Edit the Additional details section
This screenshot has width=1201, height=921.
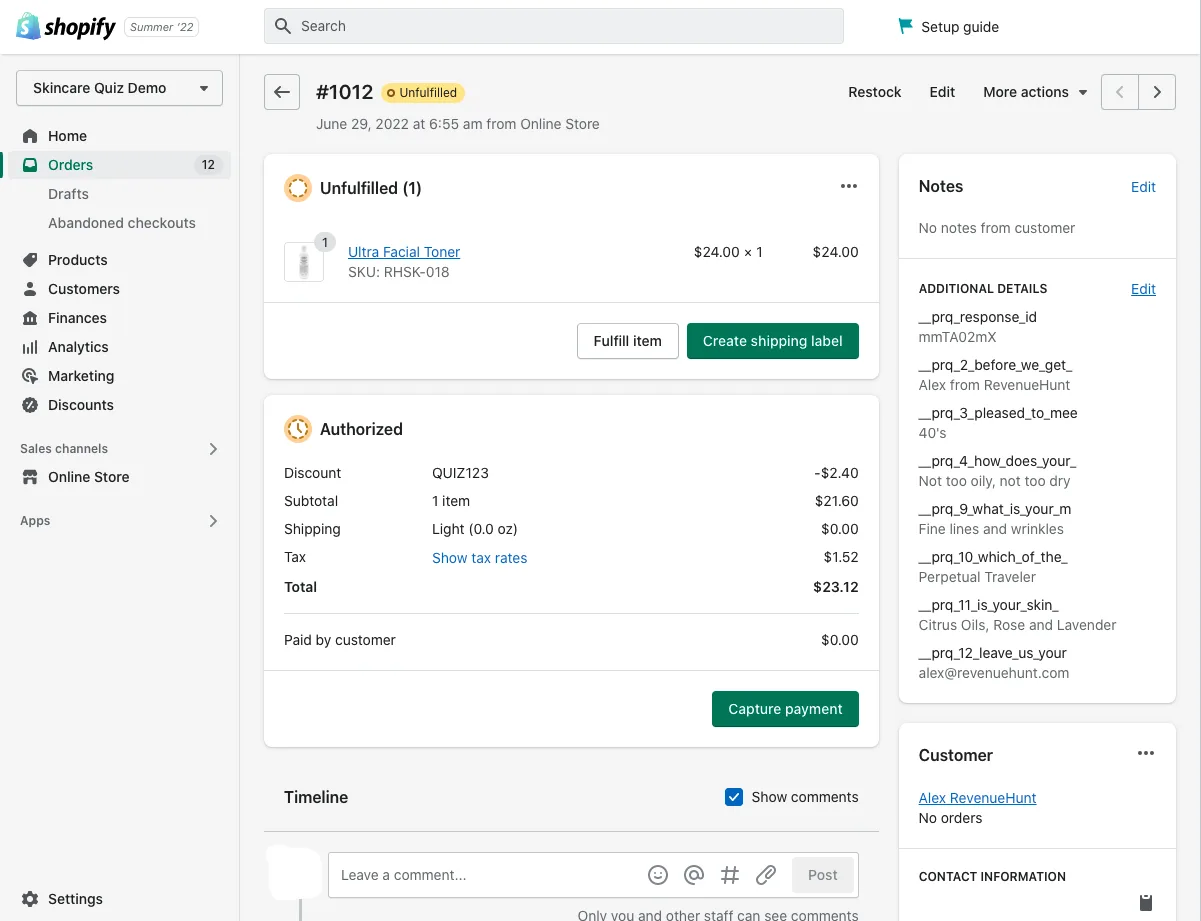(1143, 289)
